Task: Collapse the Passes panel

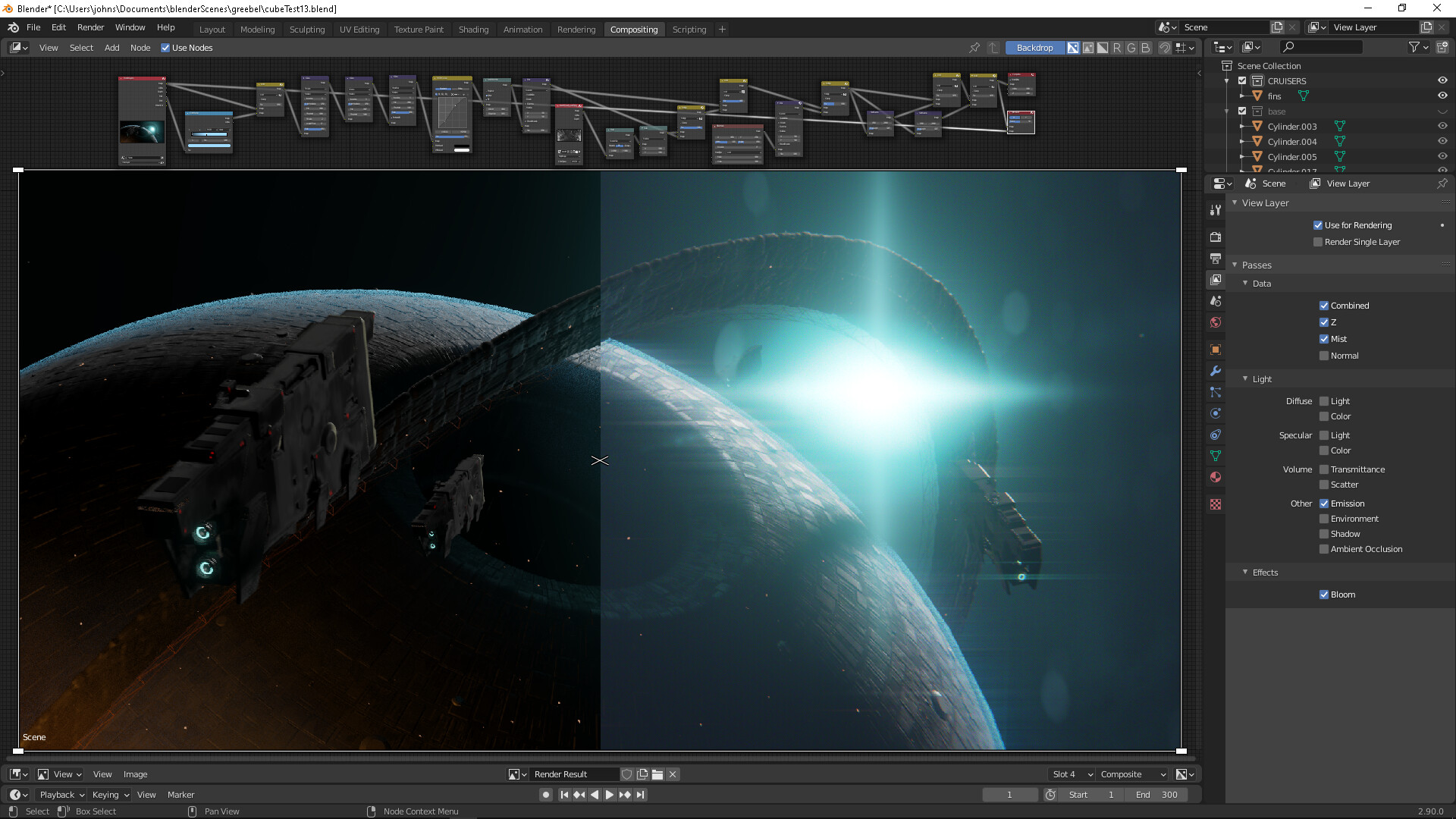Action: coord(1256,265)
